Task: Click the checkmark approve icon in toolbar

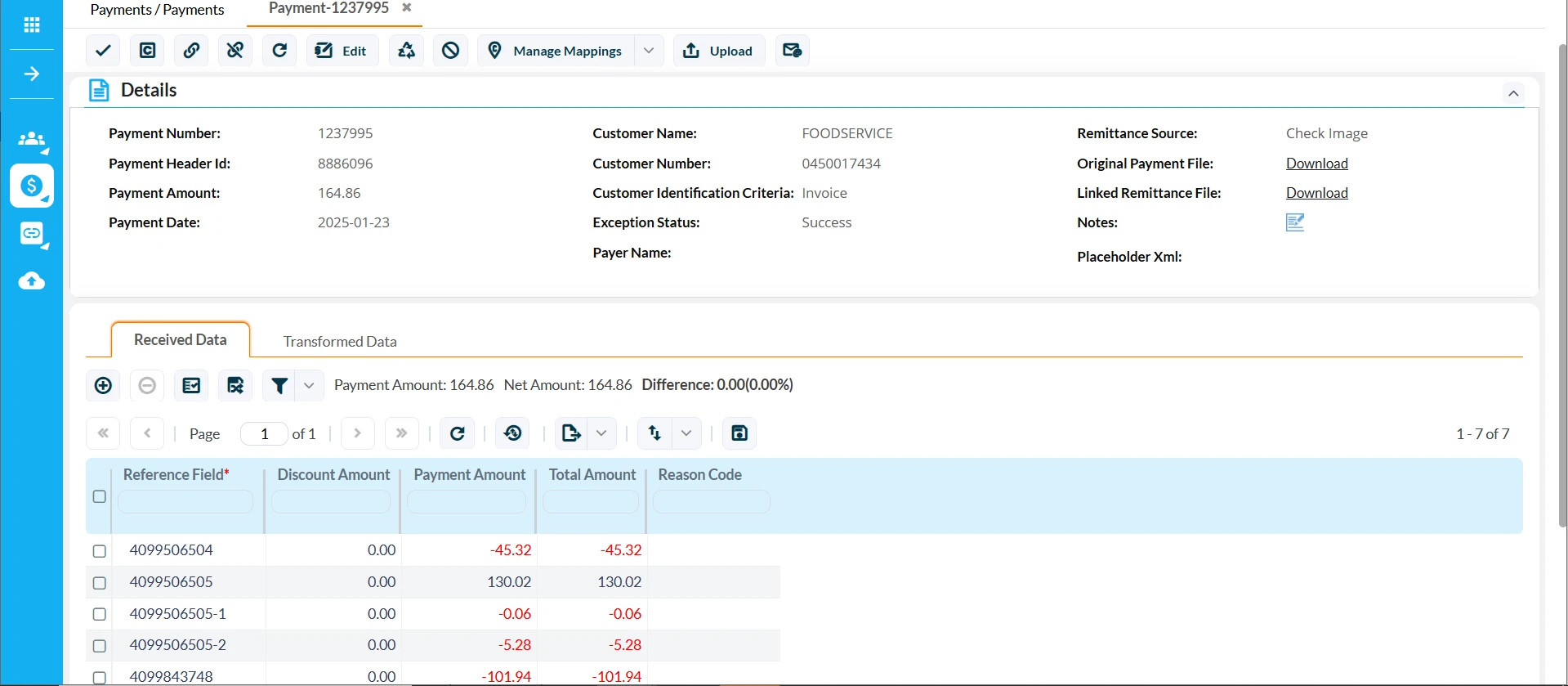Action: (x=103, y=51)
